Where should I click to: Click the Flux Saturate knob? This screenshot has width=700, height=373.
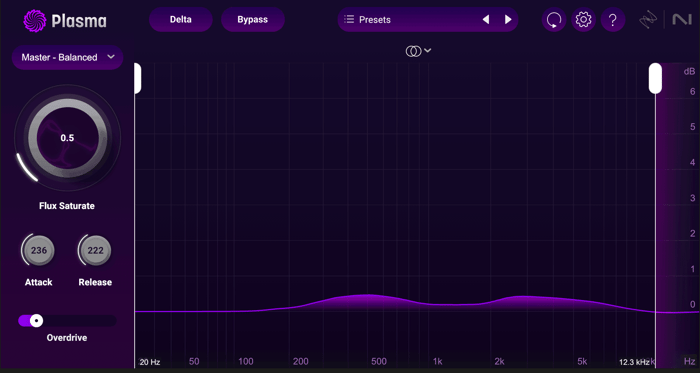click(67, 138)
